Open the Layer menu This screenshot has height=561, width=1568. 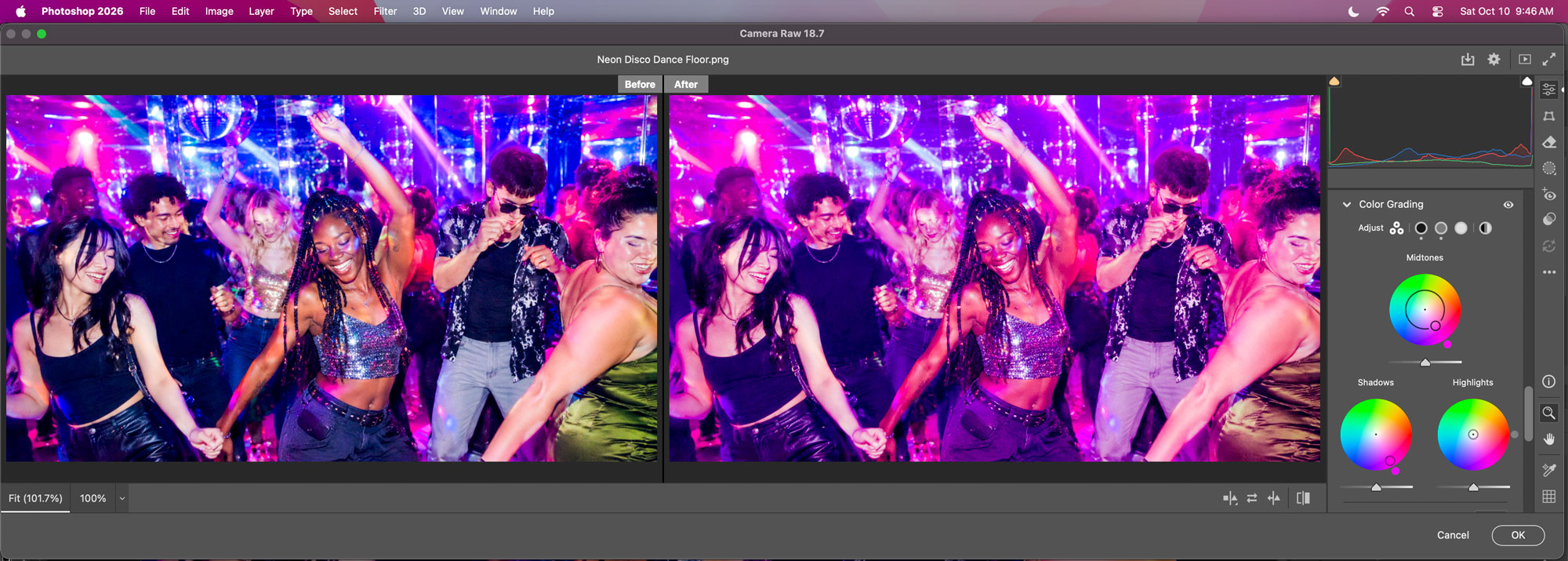(261, 11)
